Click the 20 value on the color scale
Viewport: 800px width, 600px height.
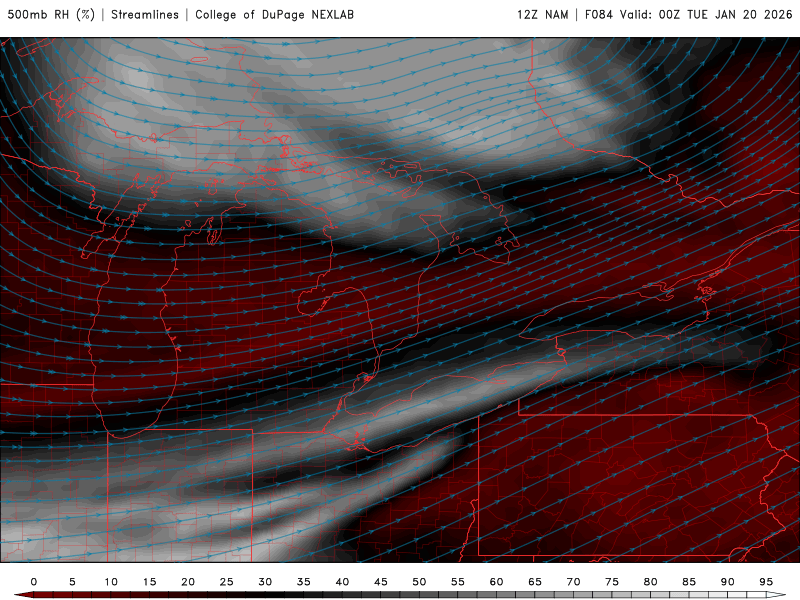pos(188,582)
